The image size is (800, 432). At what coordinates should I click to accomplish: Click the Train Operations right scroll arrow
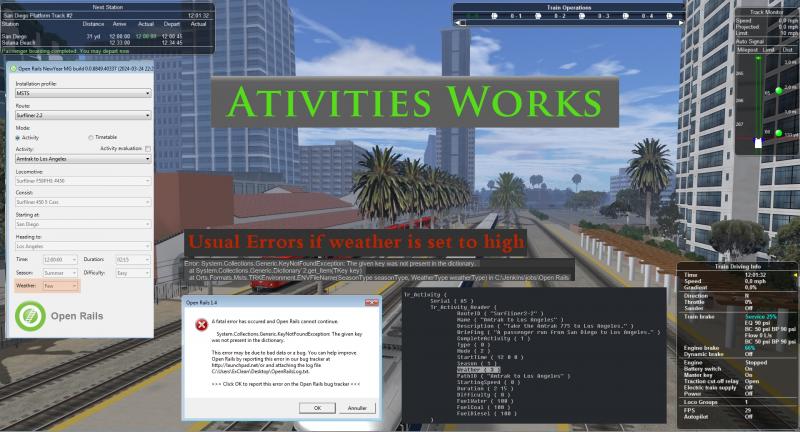(680, 23)
